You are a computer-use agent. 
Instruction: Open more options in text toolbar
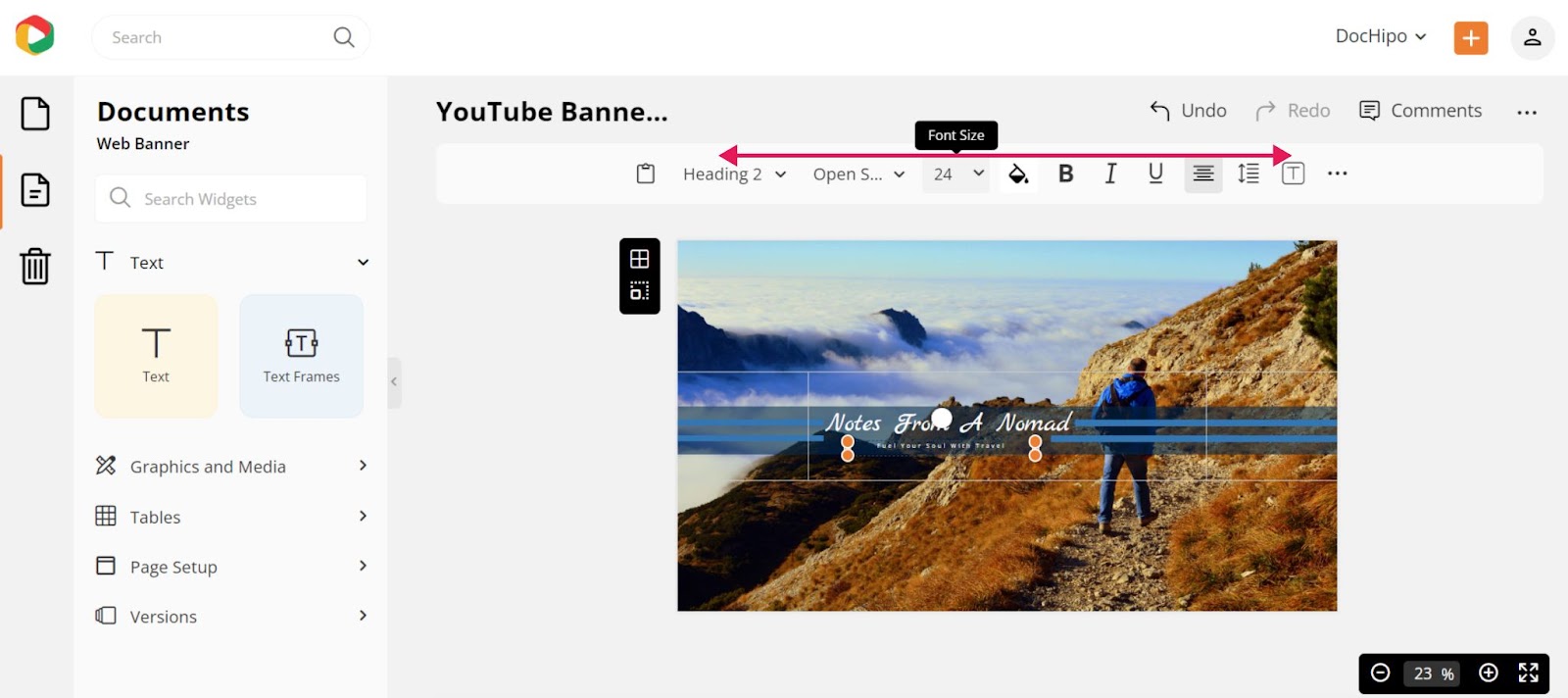pyautogui.click(x=1337, y=174)
